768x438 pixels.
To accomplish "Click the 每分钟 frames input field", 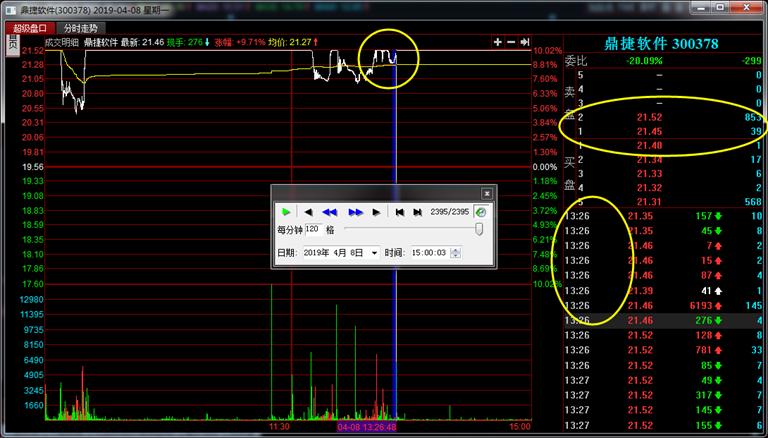I will 312,230.
